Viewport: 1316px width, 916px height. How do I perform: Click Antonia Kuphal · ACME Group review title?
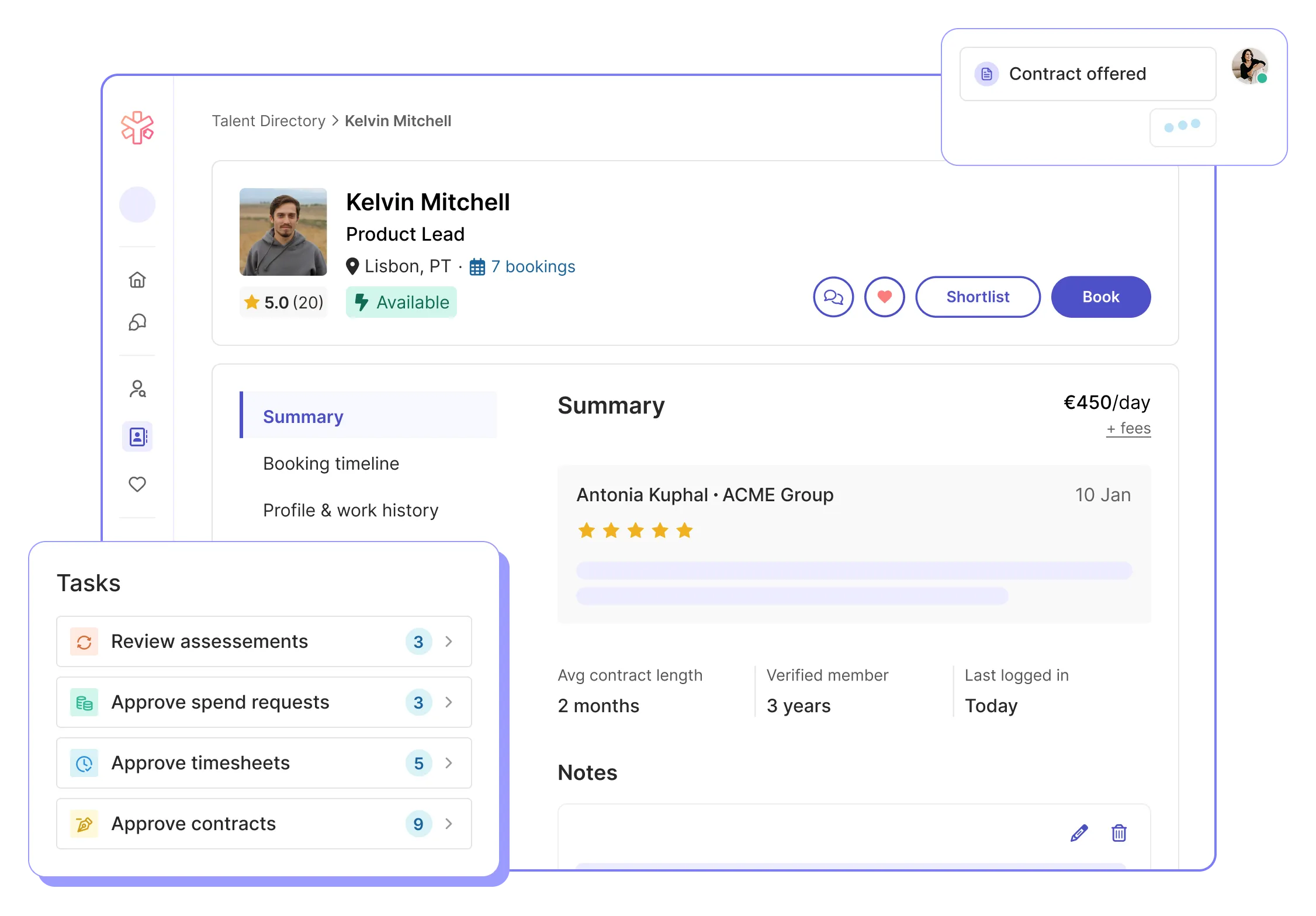click(x=705, y=495)
